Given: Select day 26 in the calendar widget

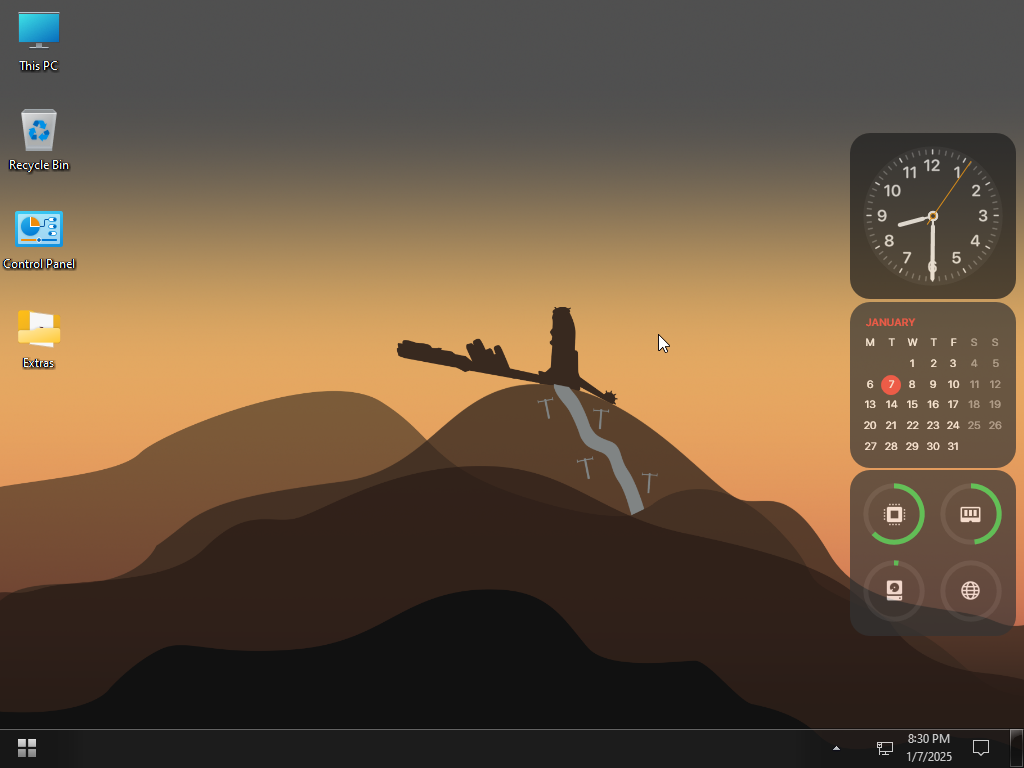Looking at the screenshot, I should point(995,426).
